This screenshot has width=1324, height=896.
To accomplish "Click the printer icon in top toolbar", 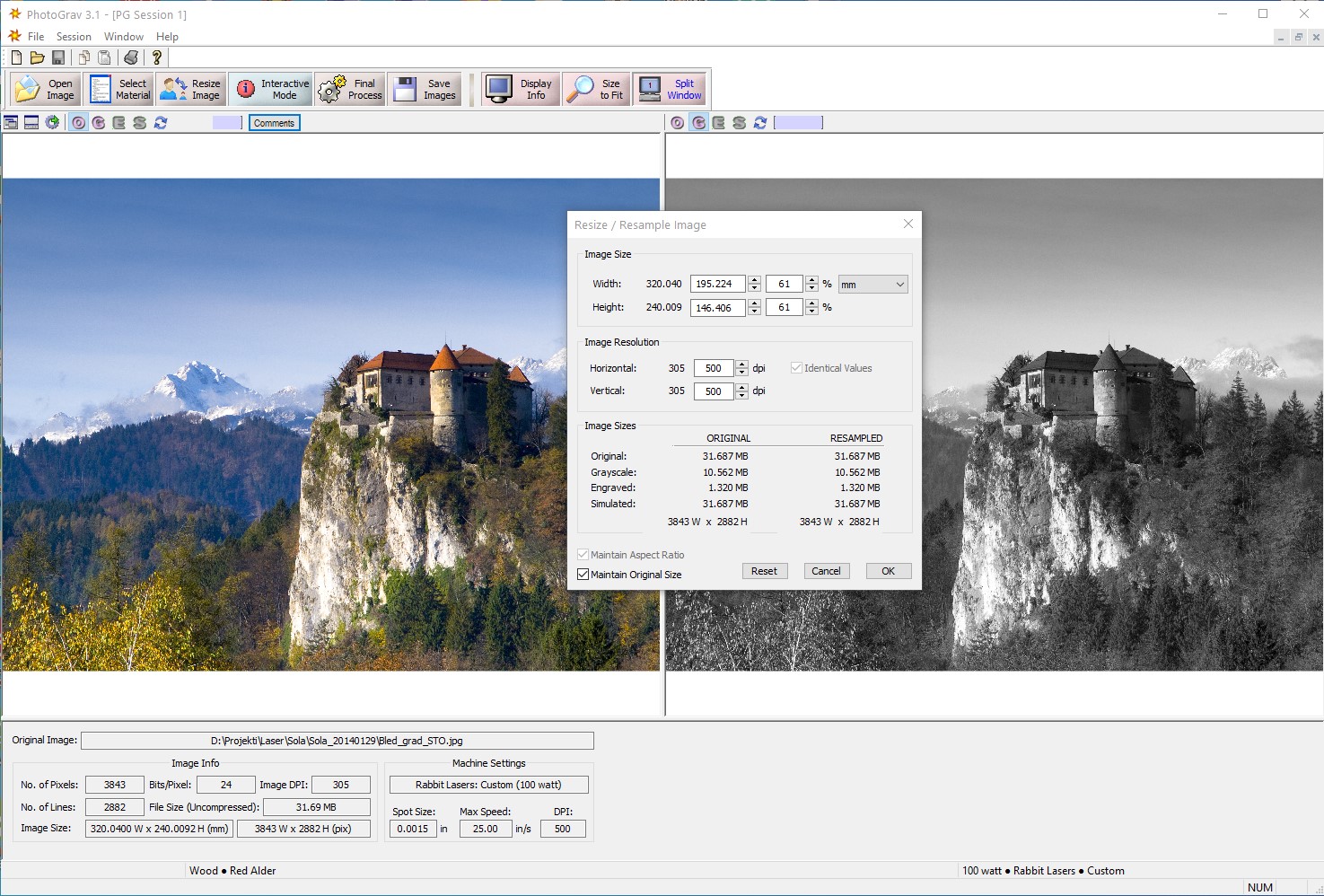I will coord(131,57).
